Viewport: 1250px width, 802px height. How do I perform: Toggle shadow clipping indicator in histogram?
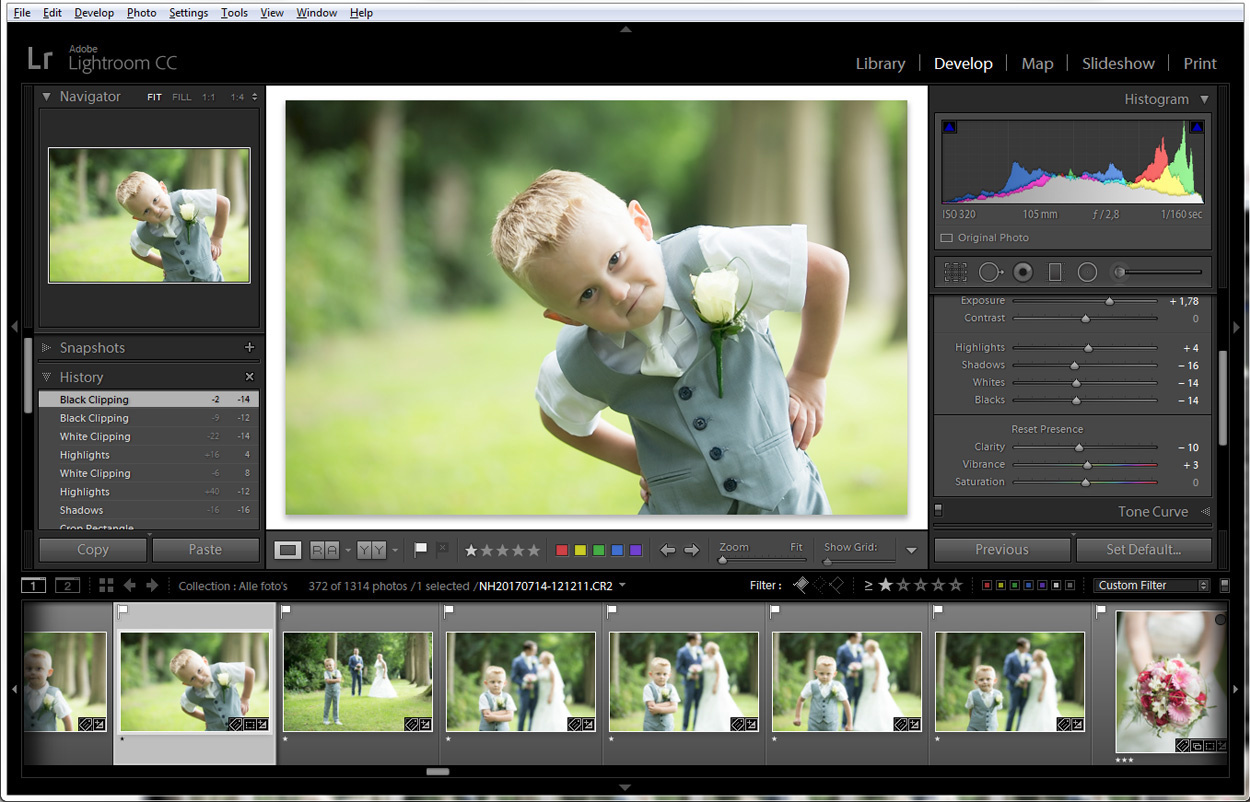click(x=950, y=127)
